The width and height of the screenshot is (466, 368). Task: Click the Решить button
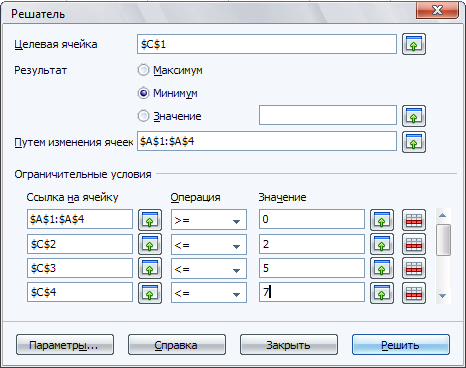tap(401, 345)
